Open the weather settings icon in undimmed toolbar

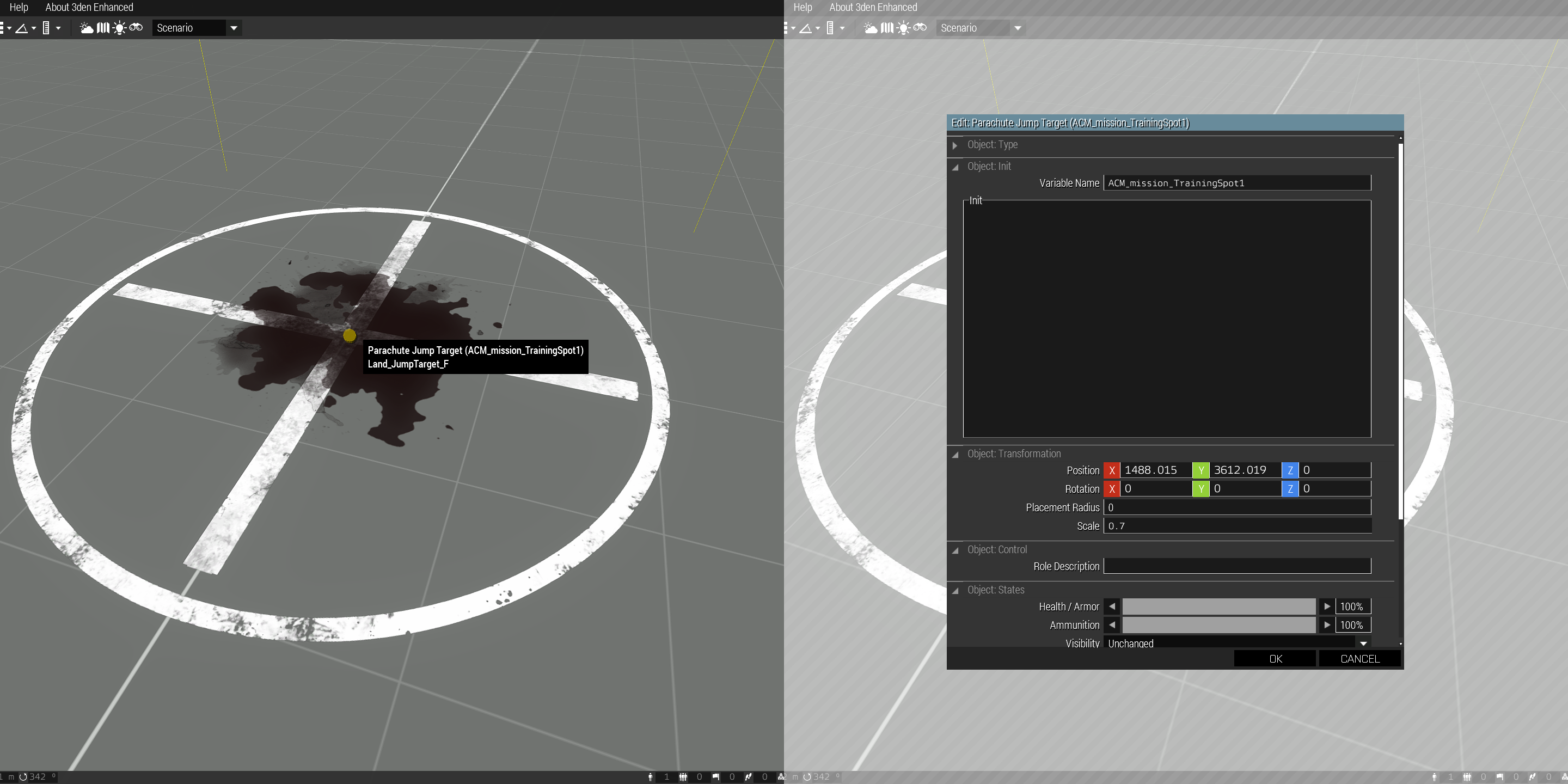pyautogui.click(x=87, y=28)
